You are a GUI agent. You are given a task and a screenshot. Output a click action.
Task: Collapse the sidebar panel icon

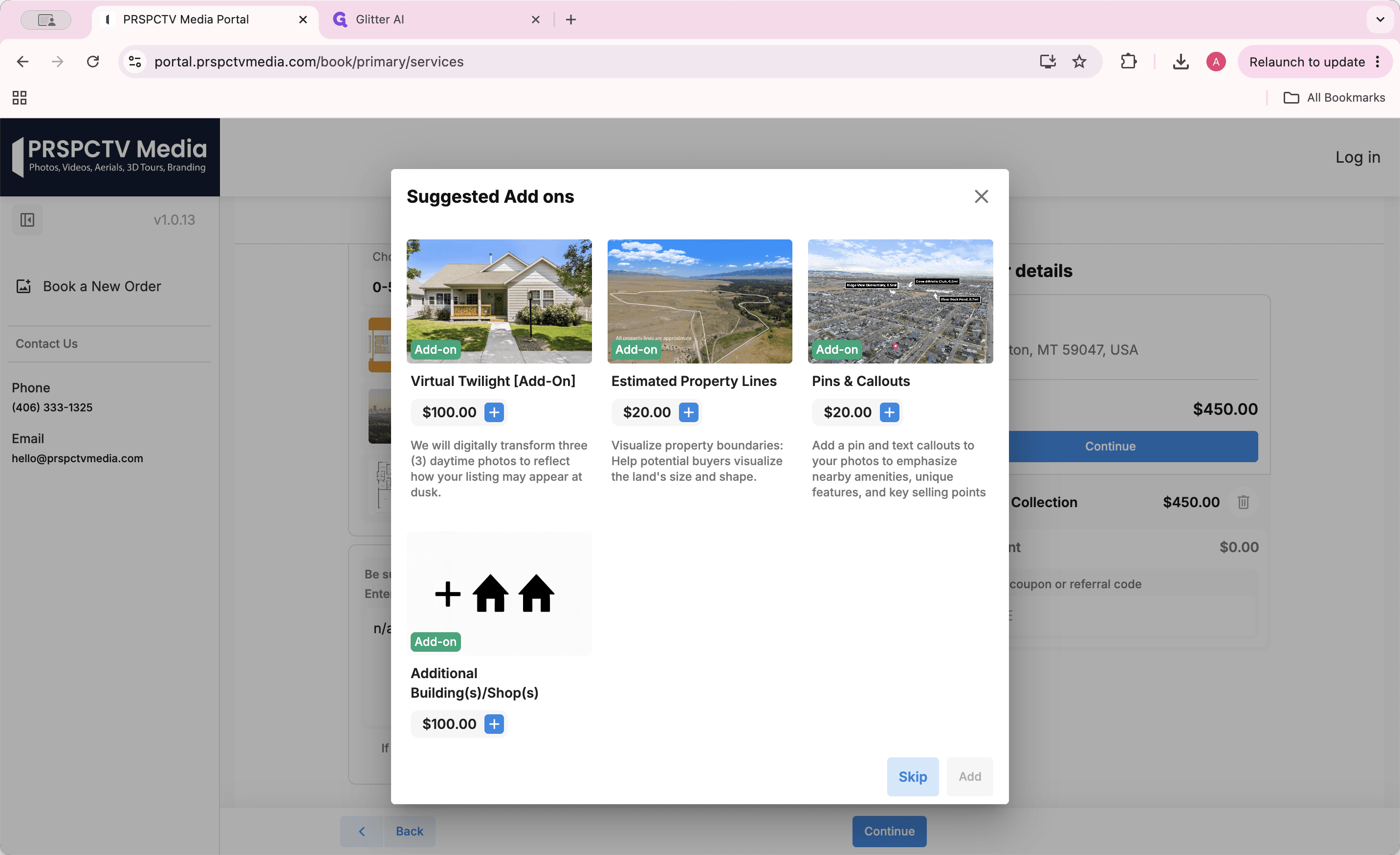[27, 220]
